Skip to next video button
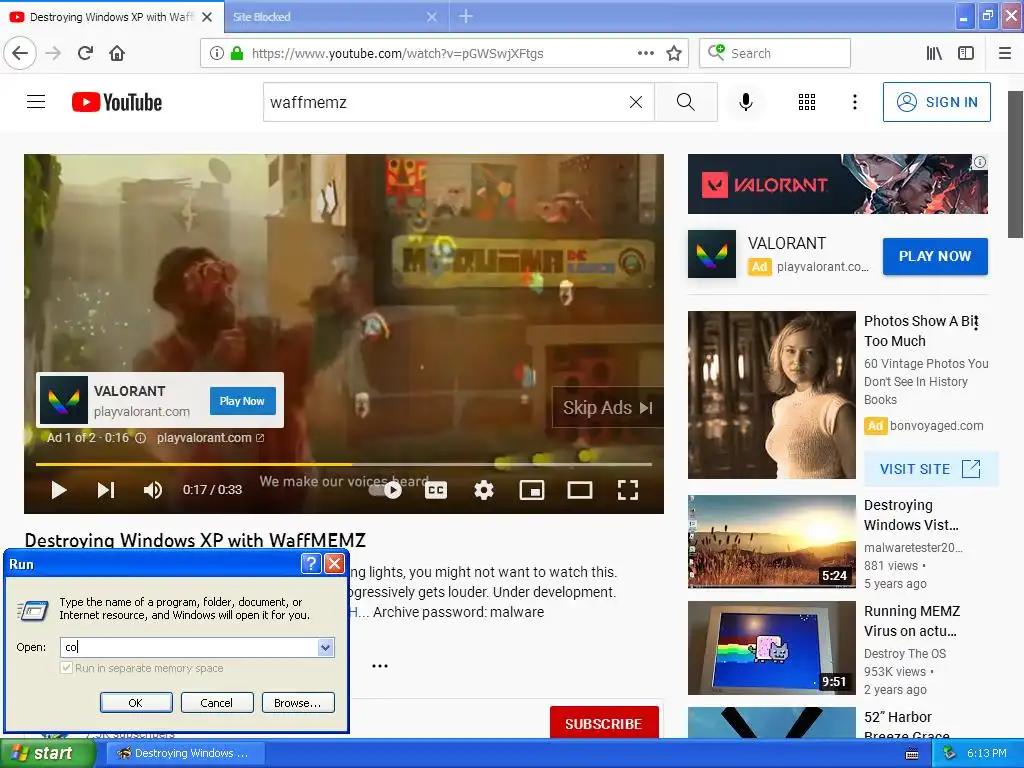 [x=106, y=490]
